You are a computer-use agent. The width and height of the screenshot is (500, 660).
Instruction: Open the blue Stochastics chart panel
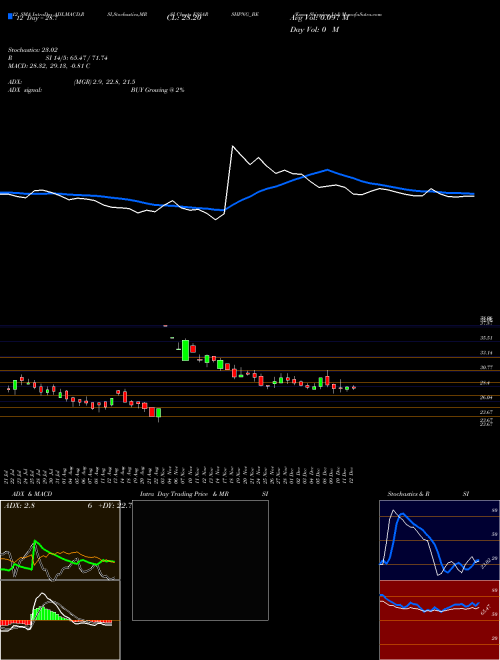(439, 540)
